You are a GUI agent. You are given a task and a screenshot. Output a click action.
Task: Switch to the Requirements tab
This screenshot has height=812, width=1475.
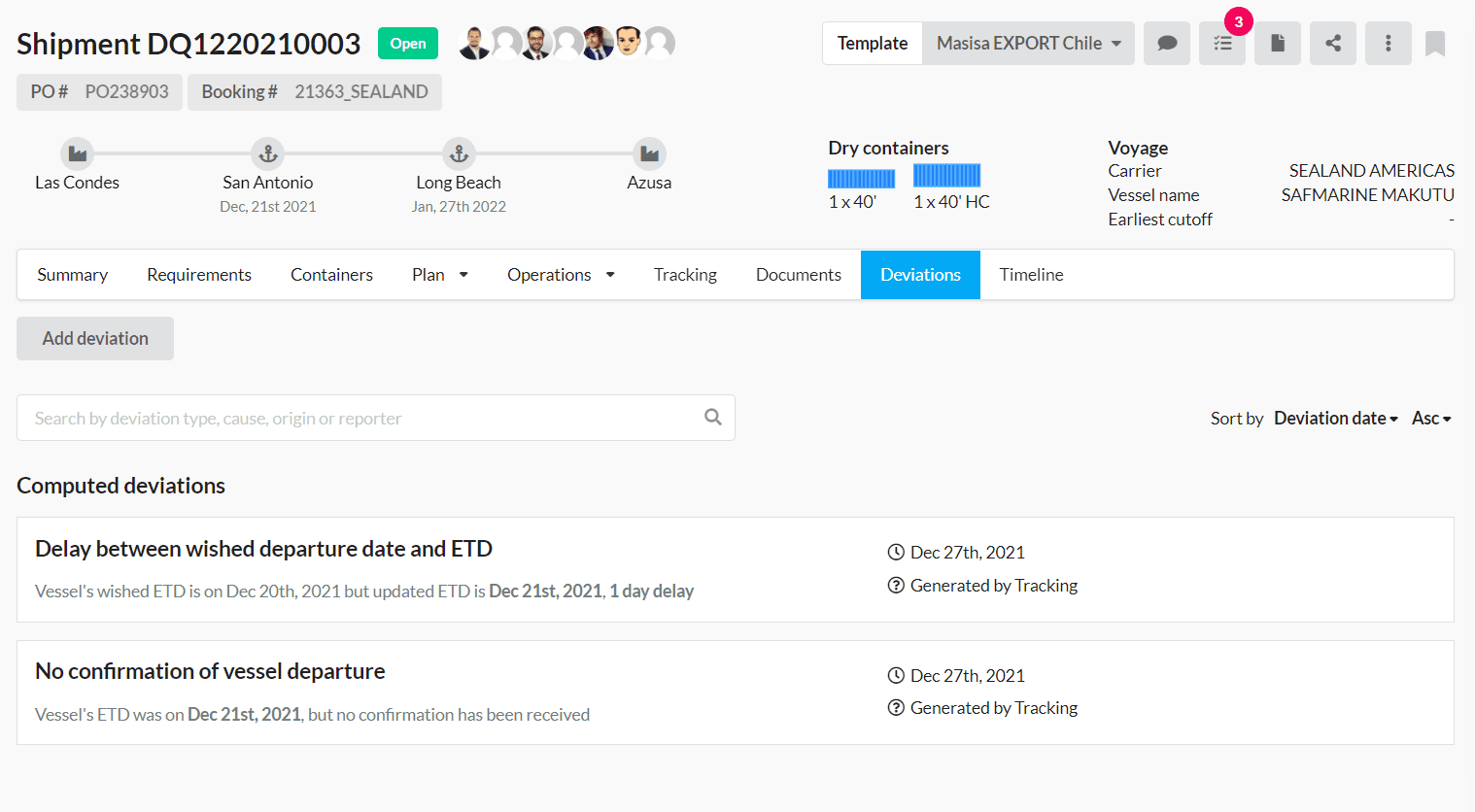[199, 275]
